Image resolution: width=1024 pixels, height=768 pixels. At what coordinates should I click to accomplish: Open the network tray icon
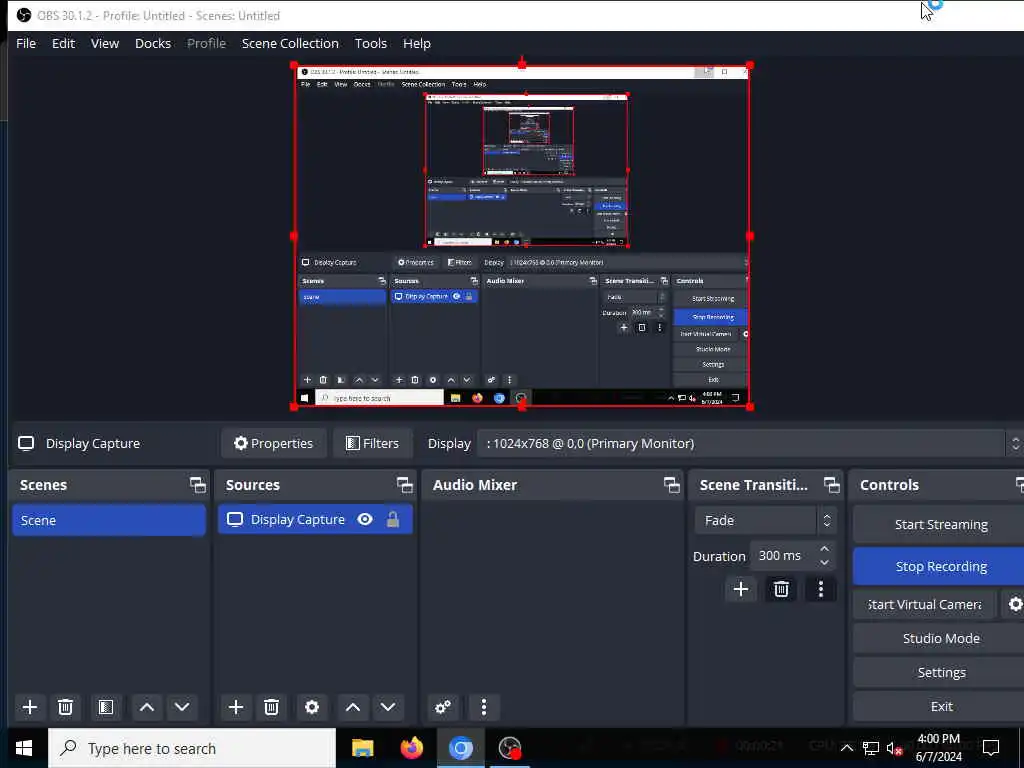coord(870,748)
